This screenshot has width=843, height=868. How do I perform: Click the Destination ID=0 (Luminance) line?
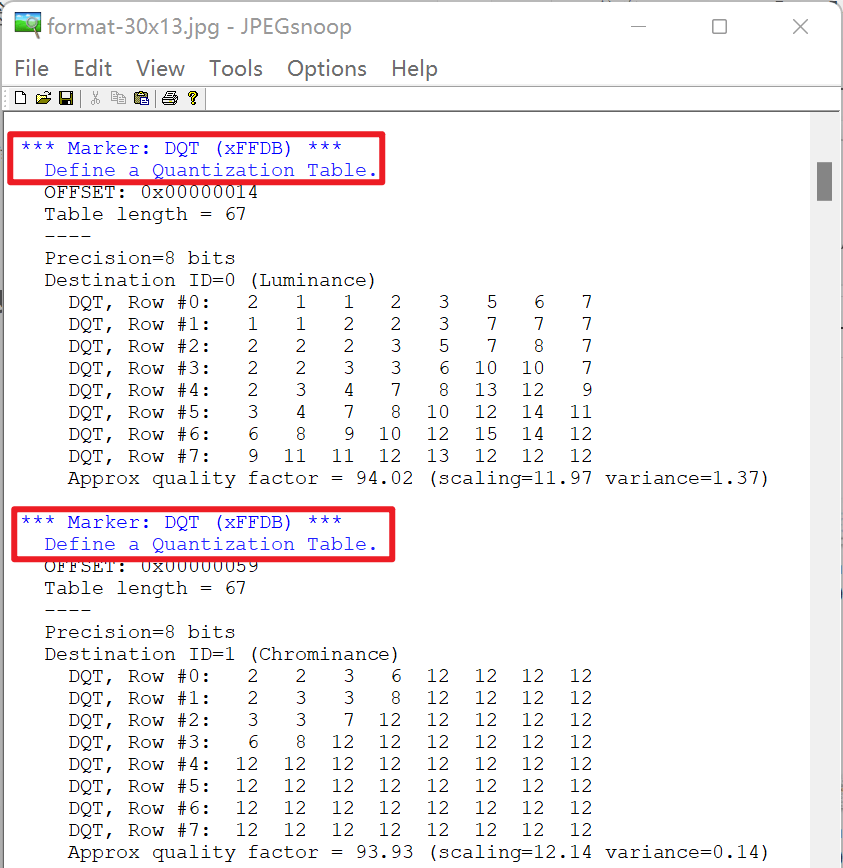[210, 280]
